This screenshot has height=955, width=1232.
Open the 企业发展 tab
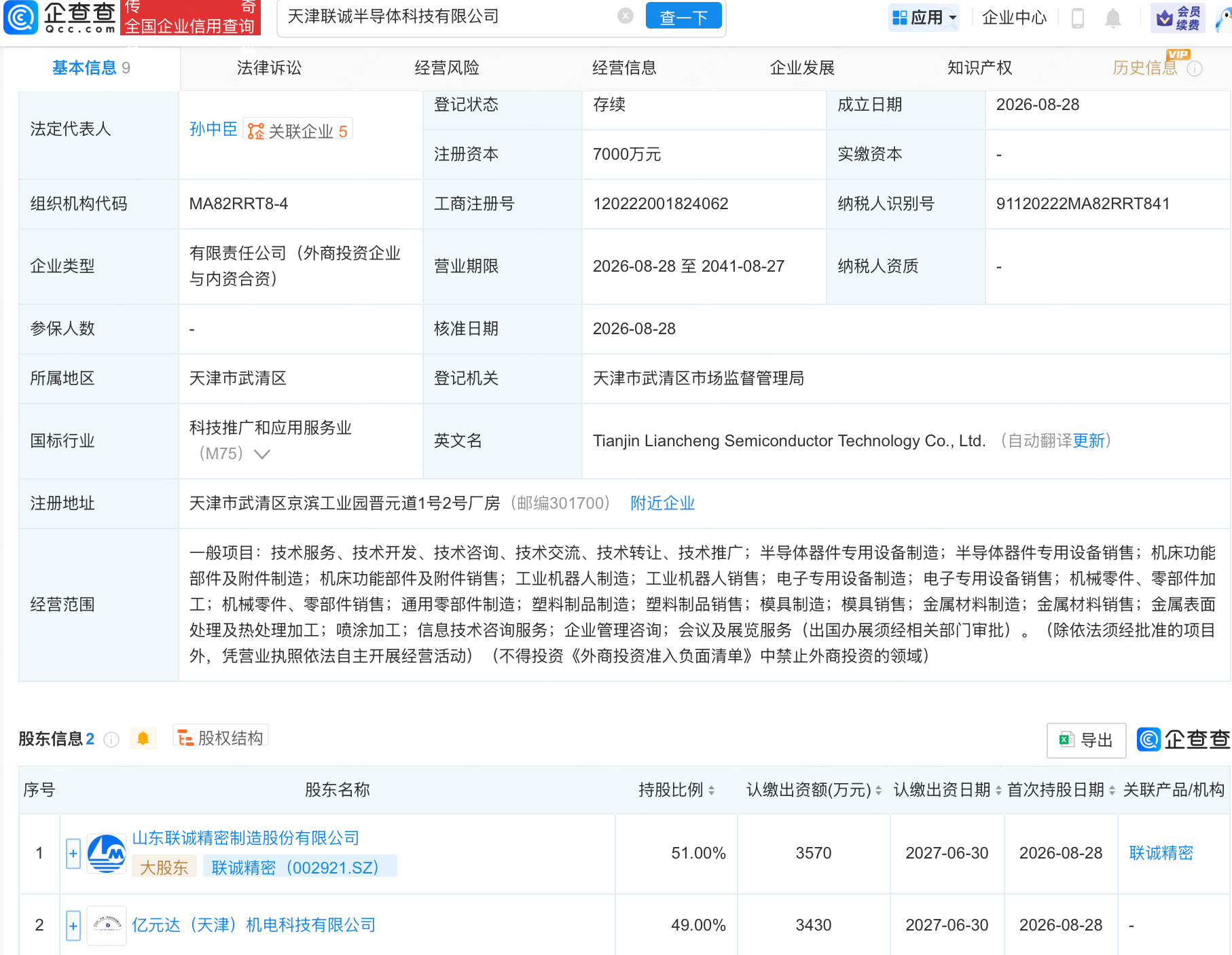click(x=802, y=68)
